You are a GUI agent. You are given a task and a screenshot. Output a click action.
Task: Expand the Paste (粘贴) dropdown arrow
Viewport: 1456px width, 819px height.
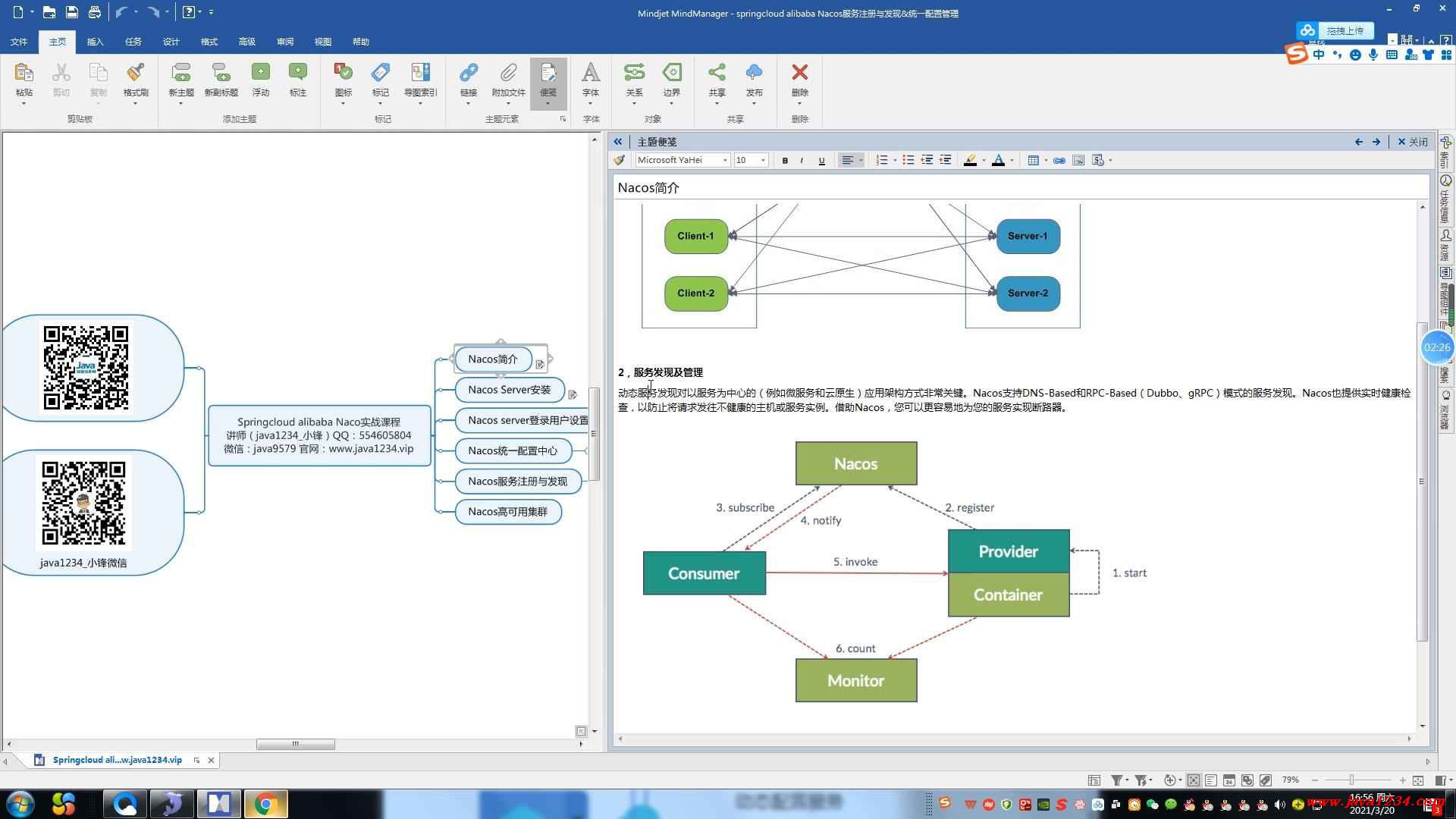[24, 103]
